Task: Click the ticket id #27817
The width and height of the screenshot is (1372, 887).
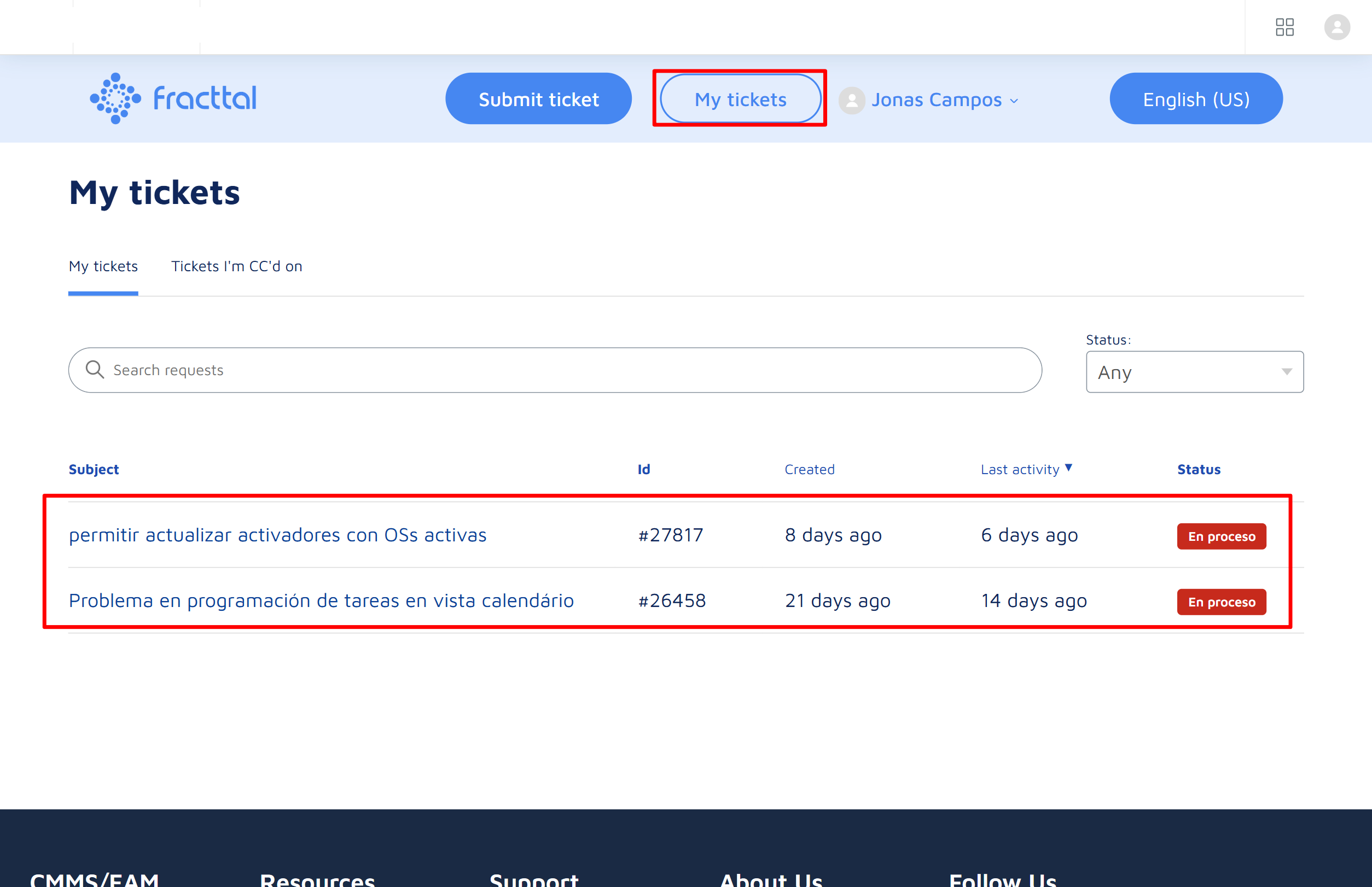Action: [671, 535]
